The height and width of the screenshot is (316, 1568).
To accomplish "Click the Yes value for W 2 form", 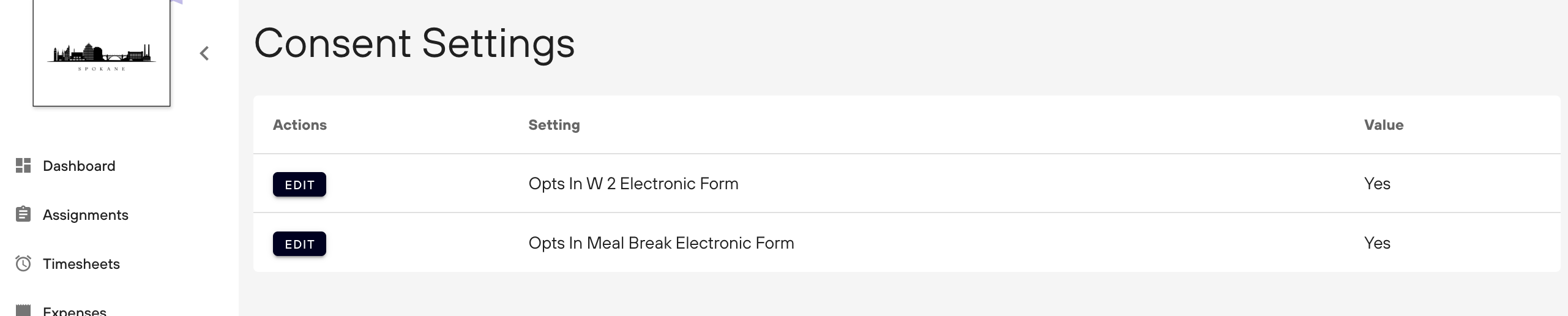I will [x=1377, y=184].
